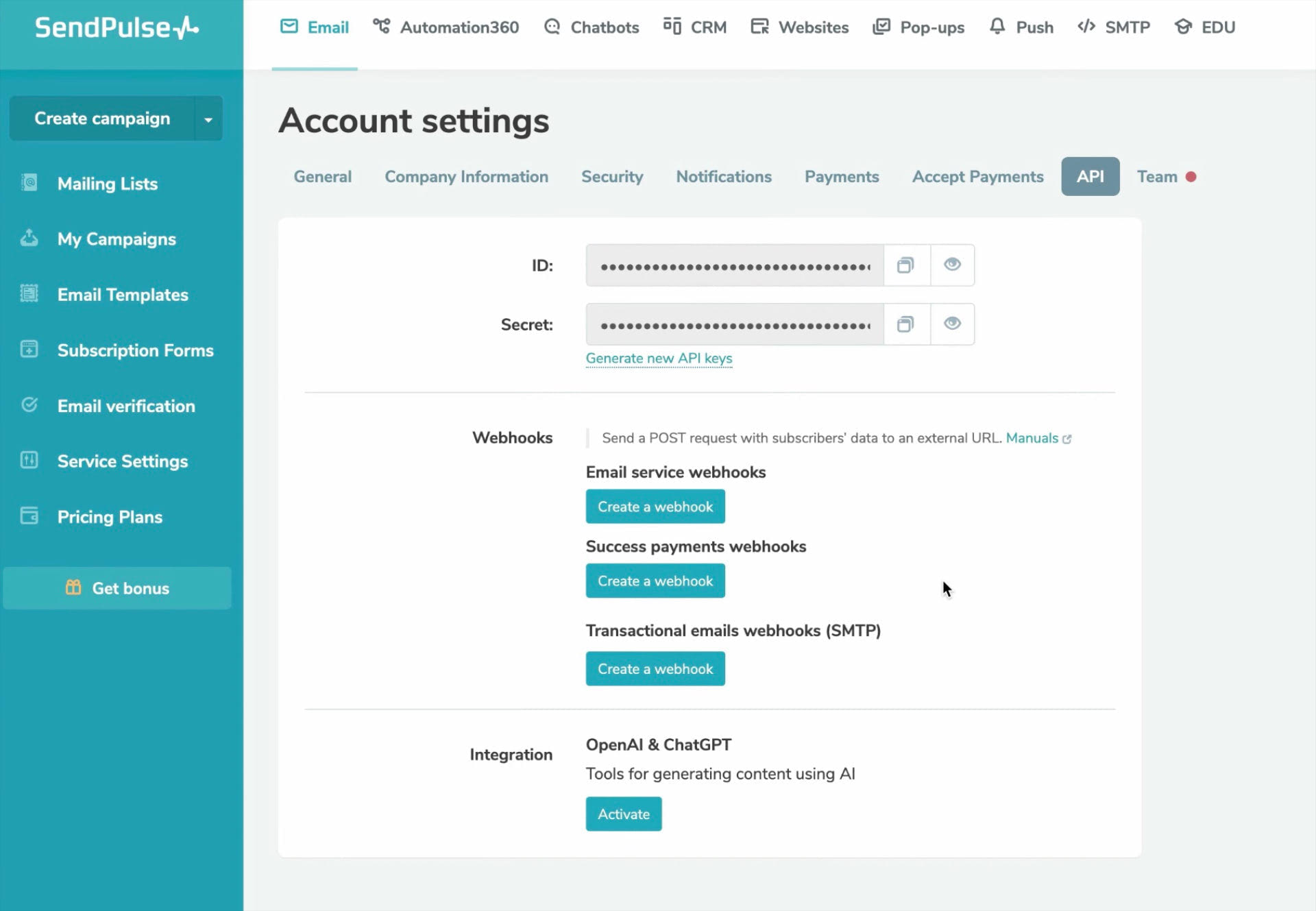Click the Pricing Plans wallet icon
Viewport: 1316px width, 911px height.
[x=29, y=515]
